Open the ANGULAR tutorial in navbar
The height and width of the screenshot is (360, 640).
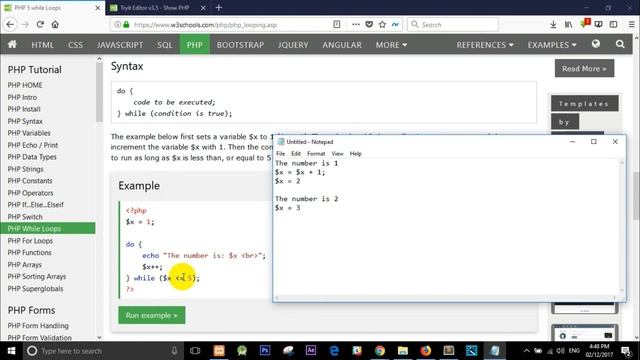[x=342, y=44]
